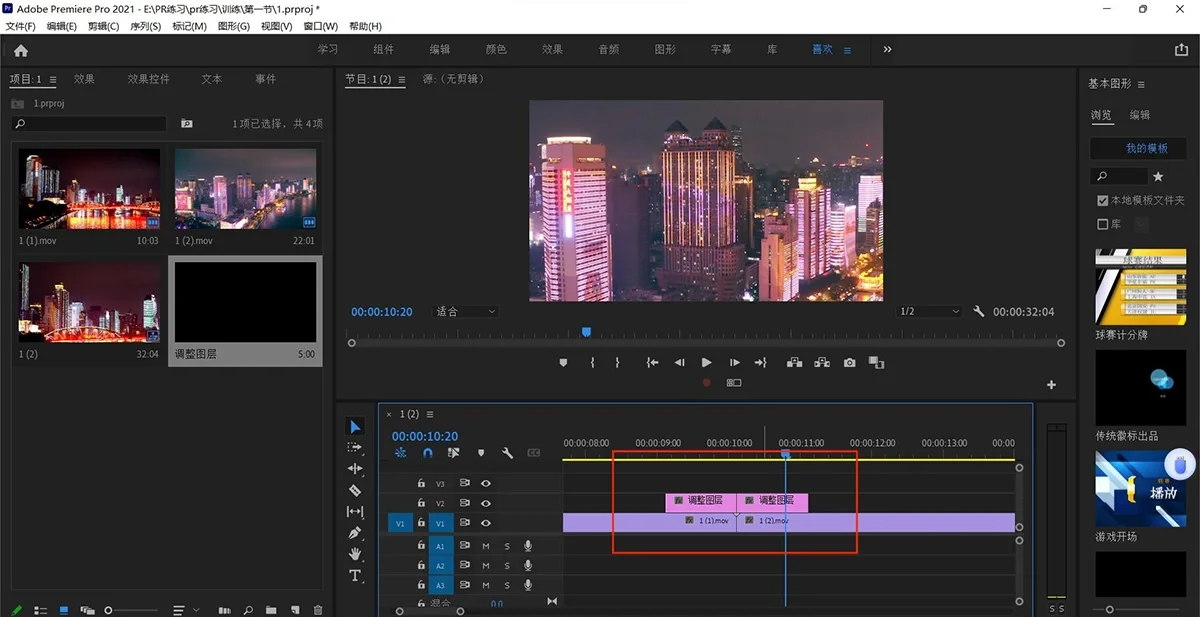Select the Hand tool
1200x617 pixels.
pos(355,554)
